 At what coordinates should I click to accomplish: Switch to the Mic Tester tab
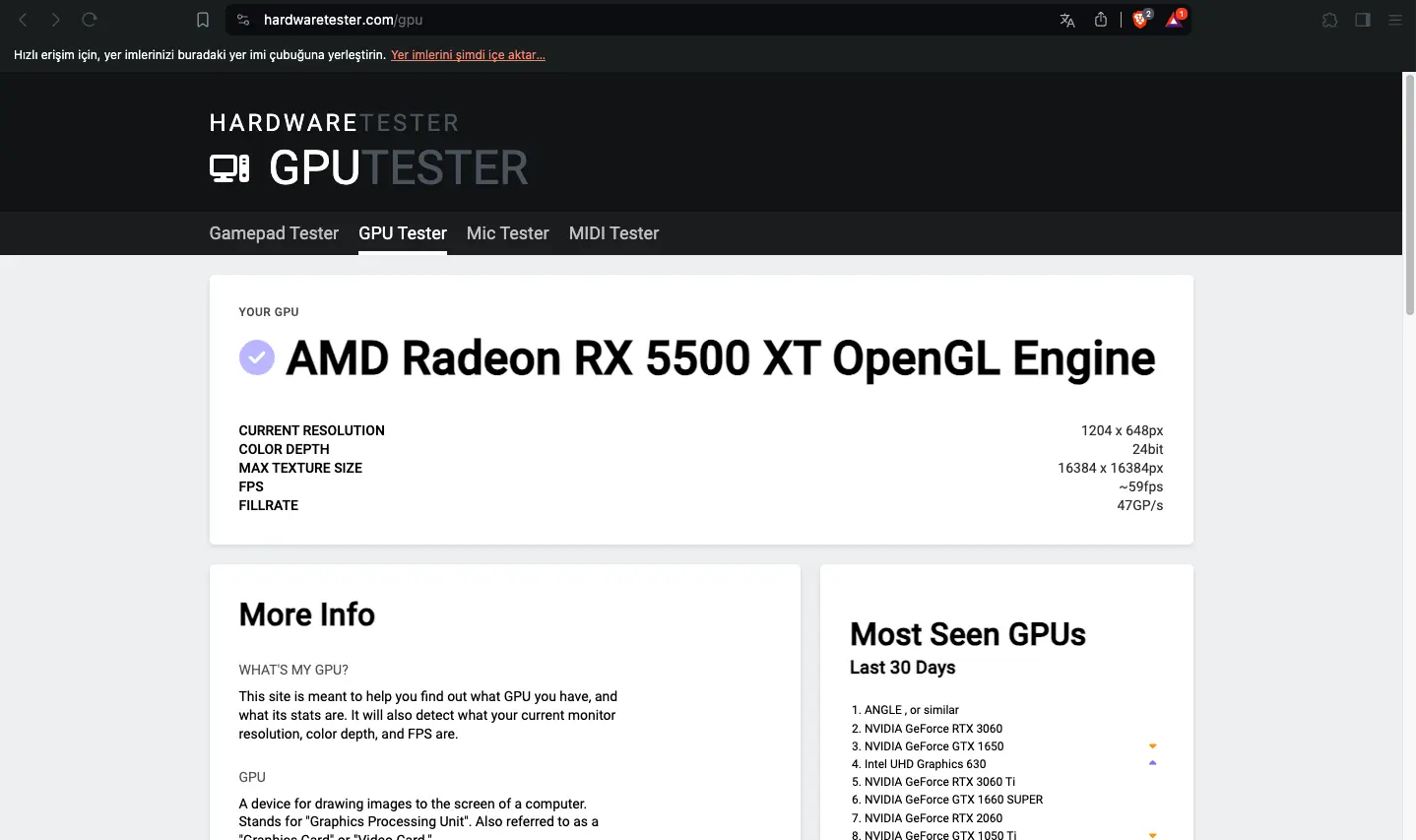[x=508, y=233]
